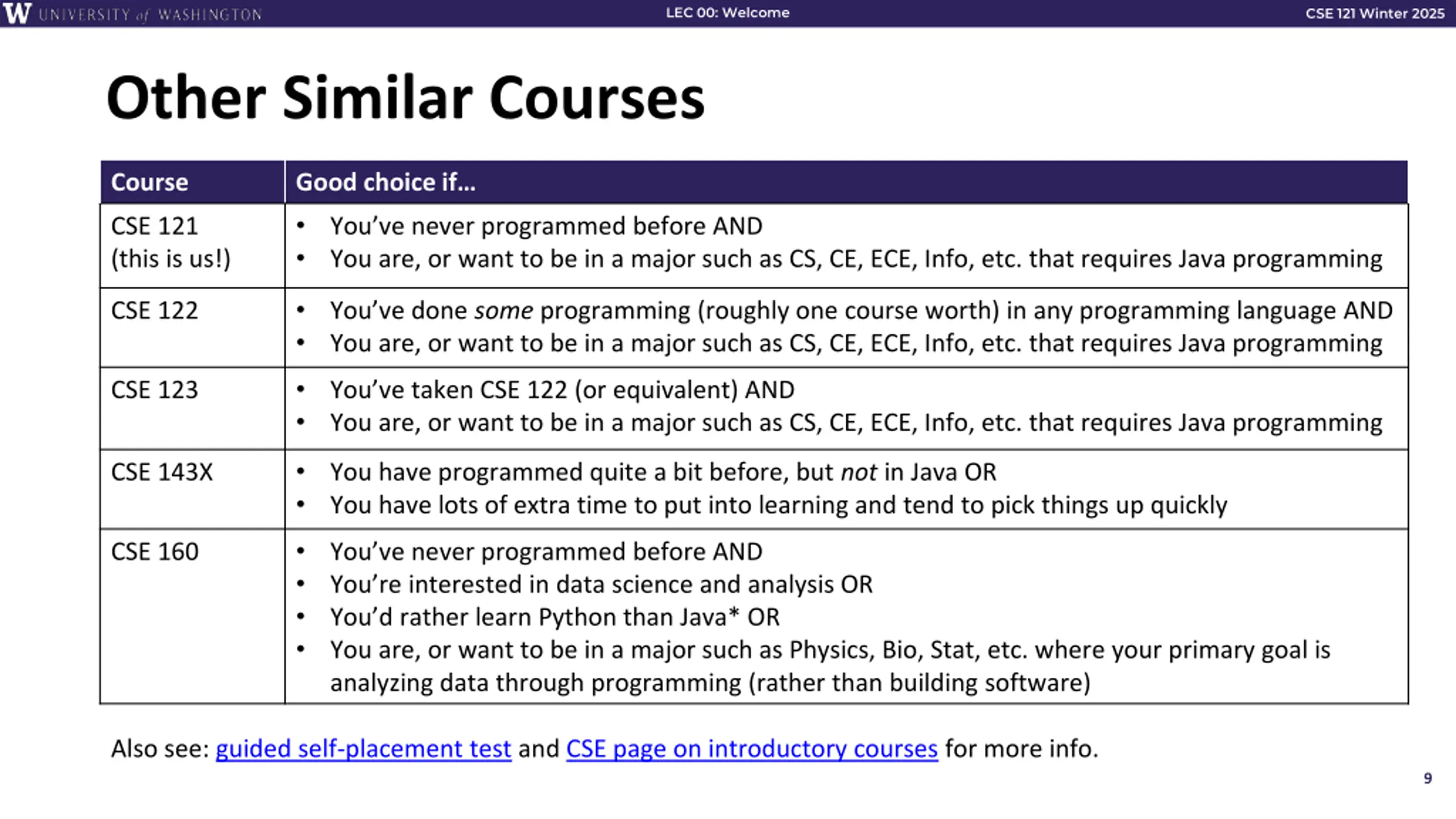The image size is (1456, 819).
Task: Select the 'Good choice if...' column header
Action: (x=846, y=182)
